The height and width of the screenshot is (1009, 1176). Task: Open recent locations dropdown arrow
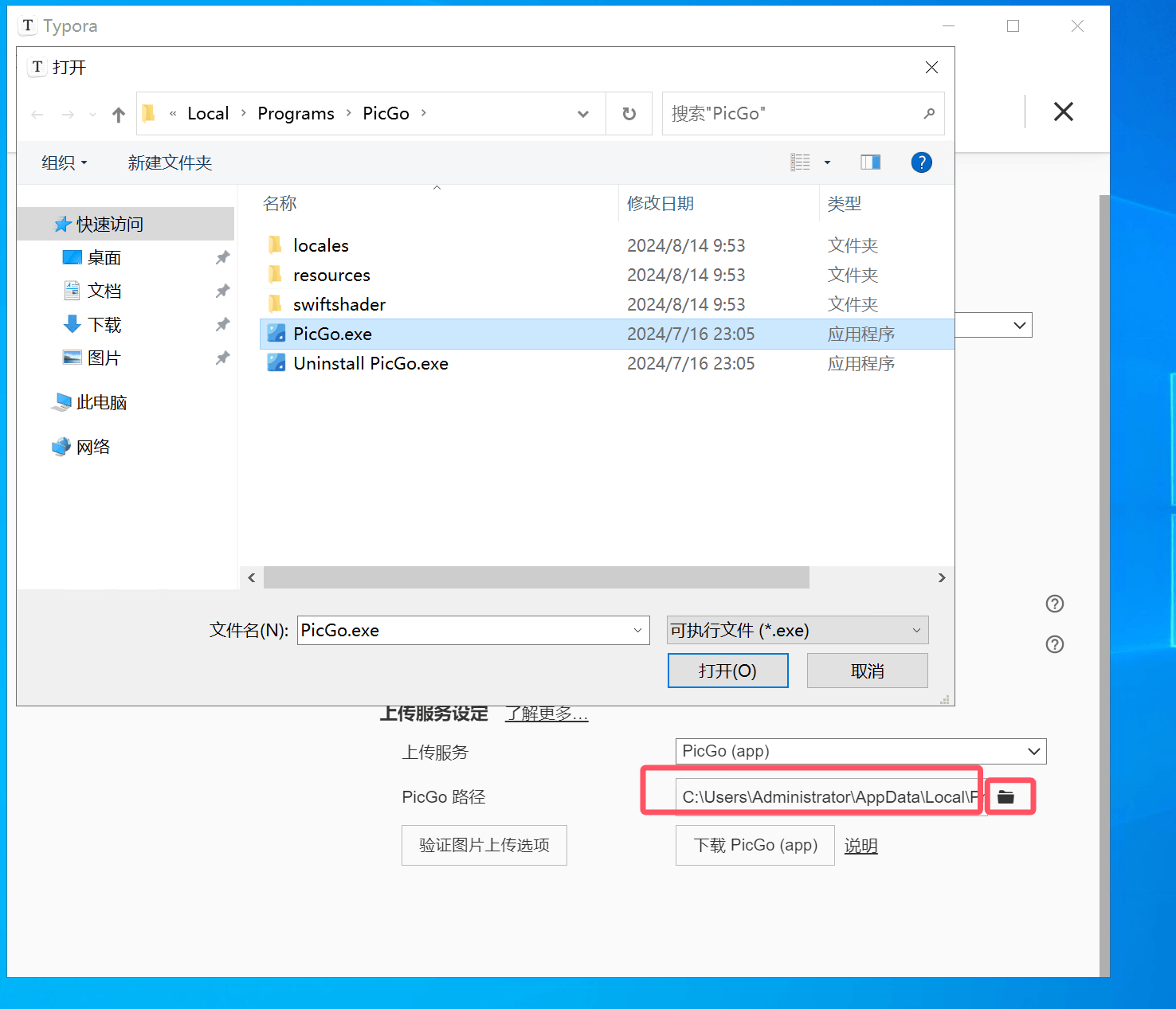(x=92, y=115)
